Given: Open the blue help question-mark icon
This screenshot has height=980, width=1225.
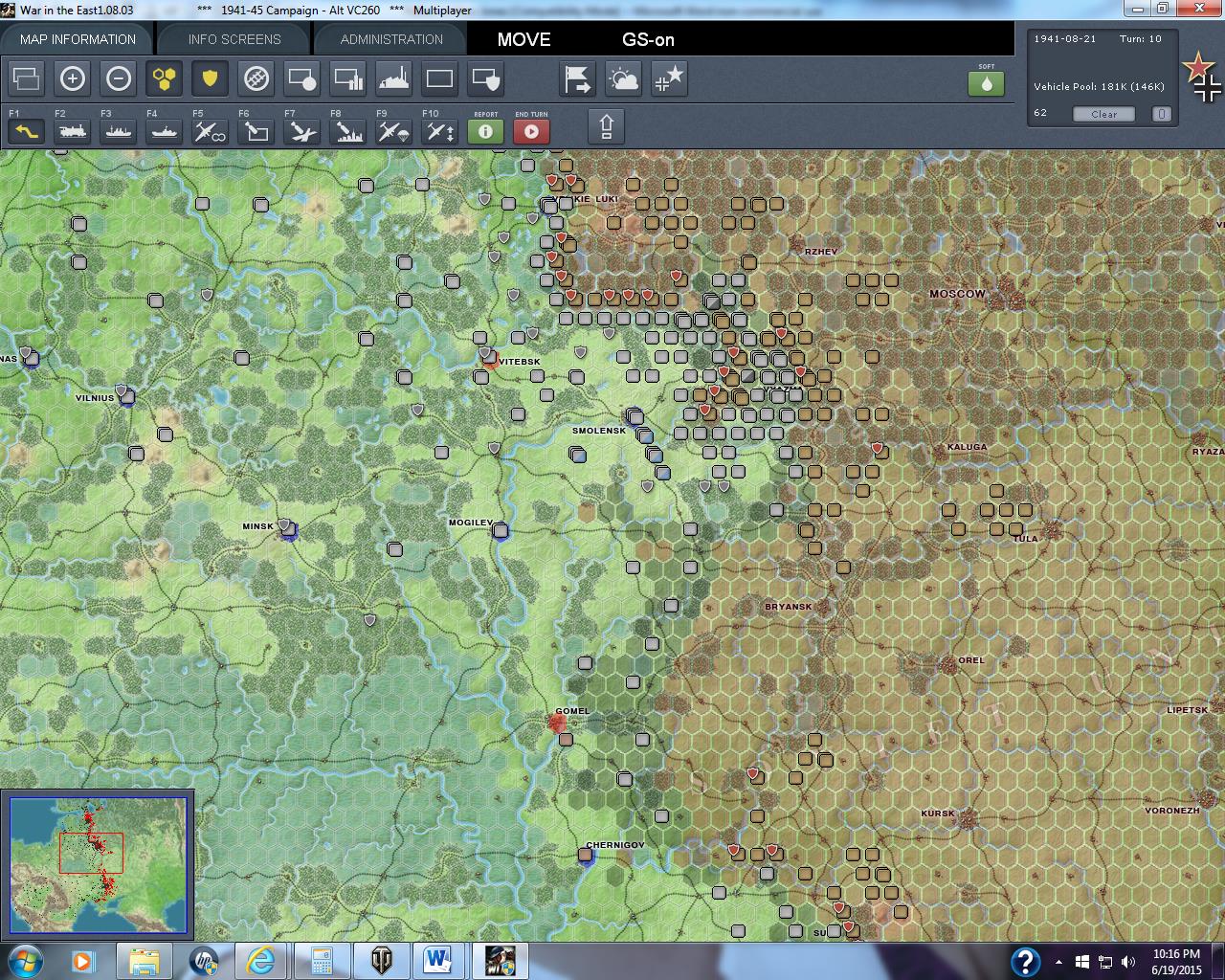Looking at the screenshot, I should point(1025,961).
